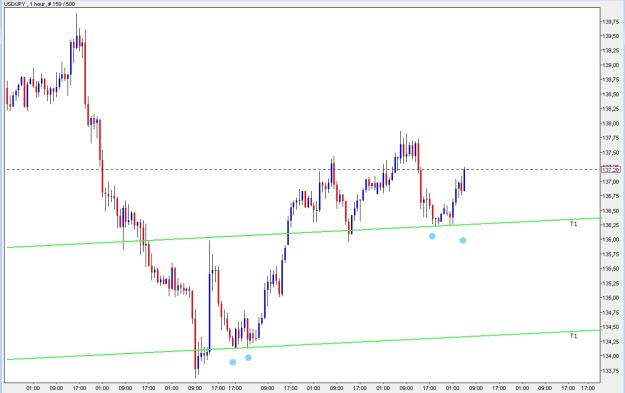The height and width of the screenshot is (393, 625).
Task: Select the highlighted 137.20 current price label
Action: (x=611, y=170)
